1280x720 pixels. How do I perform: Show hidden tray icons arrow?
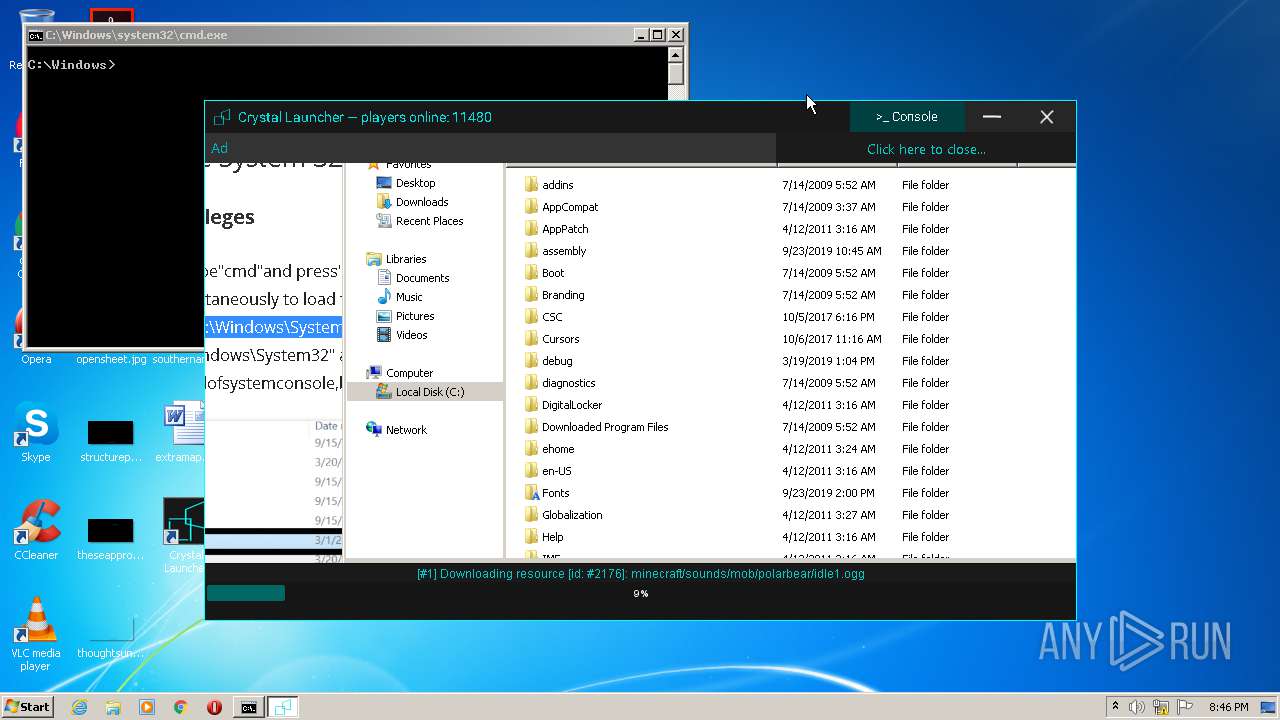tap(1115, 707)
